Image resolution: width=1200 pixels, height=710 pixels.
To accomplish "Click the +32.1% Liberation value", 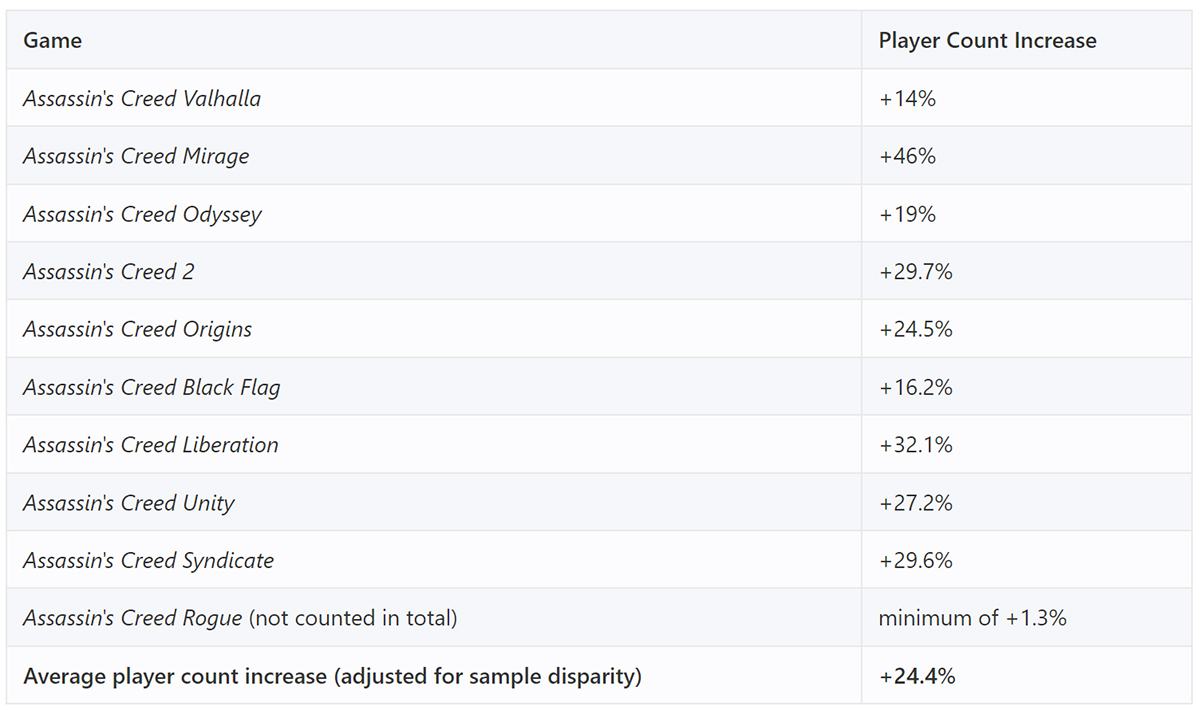I will click(915, 445).
